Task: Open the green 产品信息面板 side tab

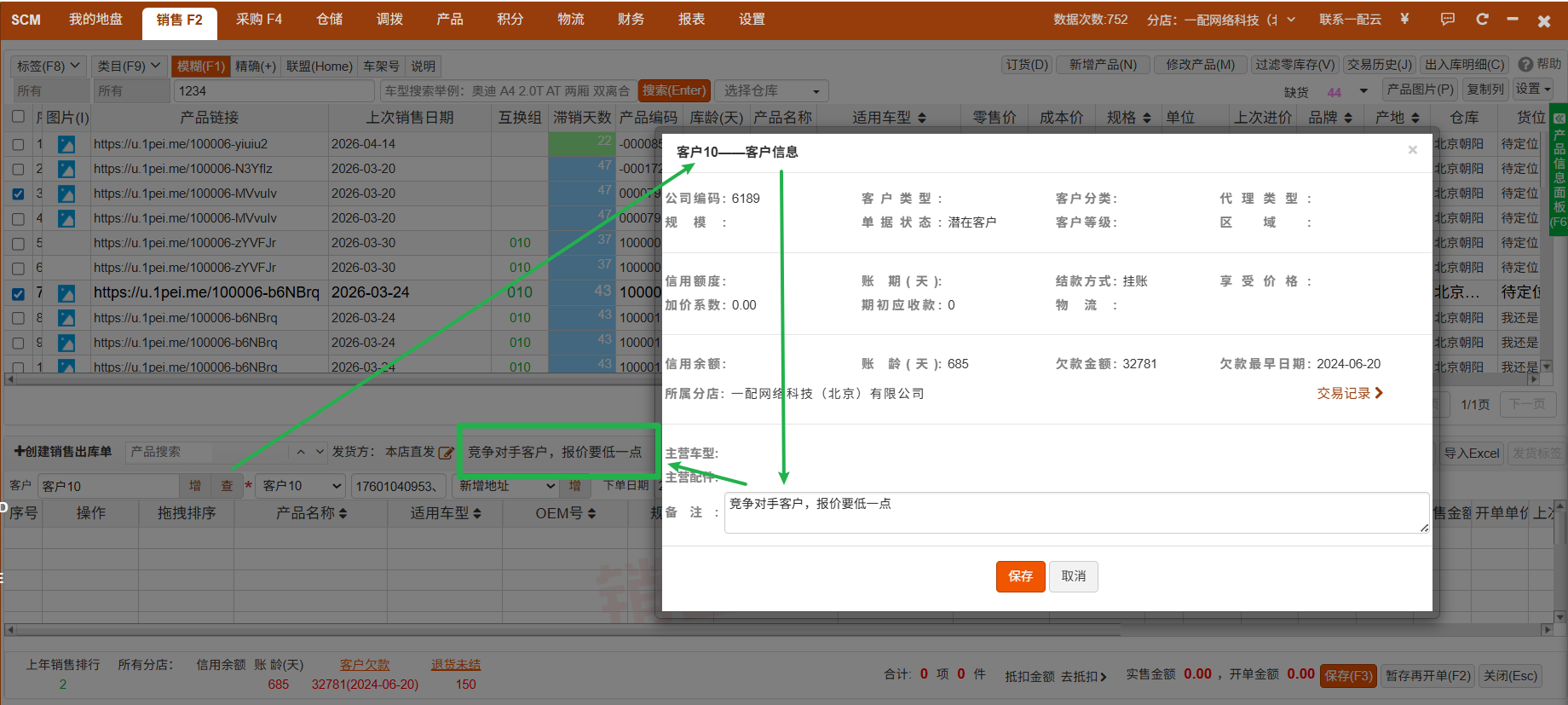Action: [x=1559, y=170]
